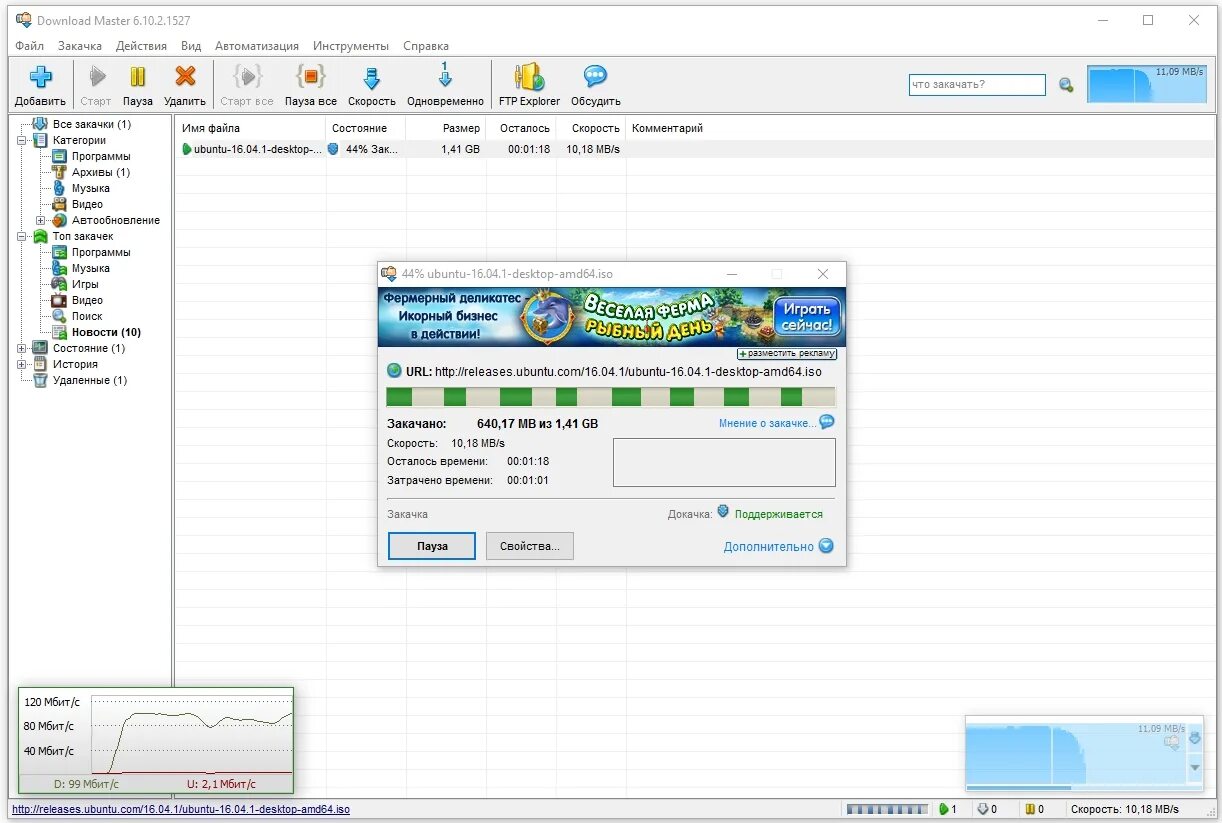Click the Комментарий column header
This screenshot has height=823, width=1222.
(667, 128)
